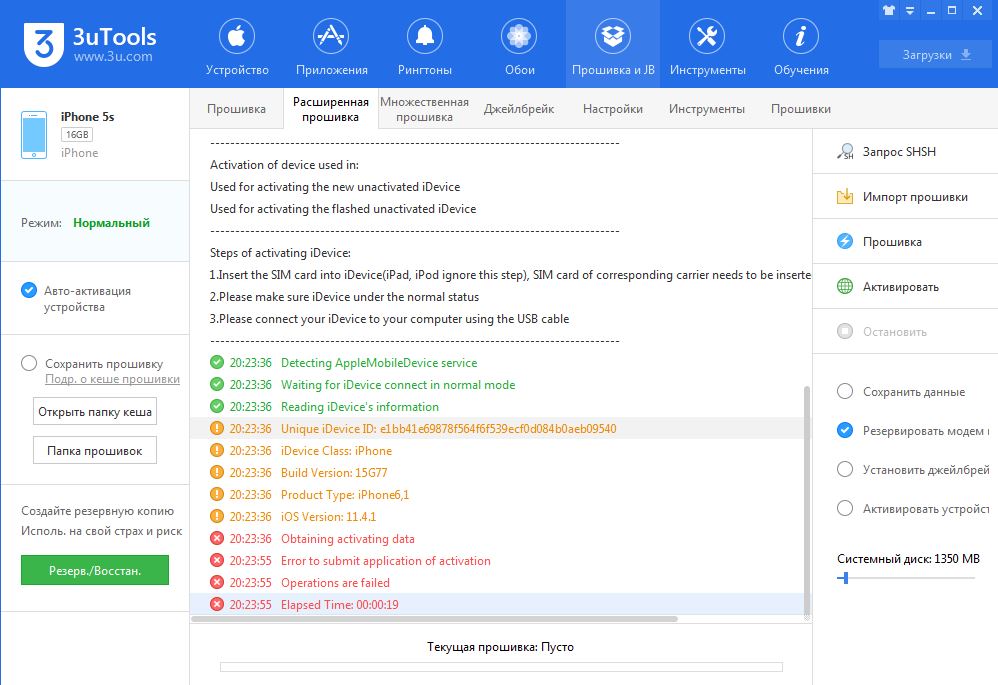
Task: Switch to the Настройки tab
Action: click(x=613, y=109)
